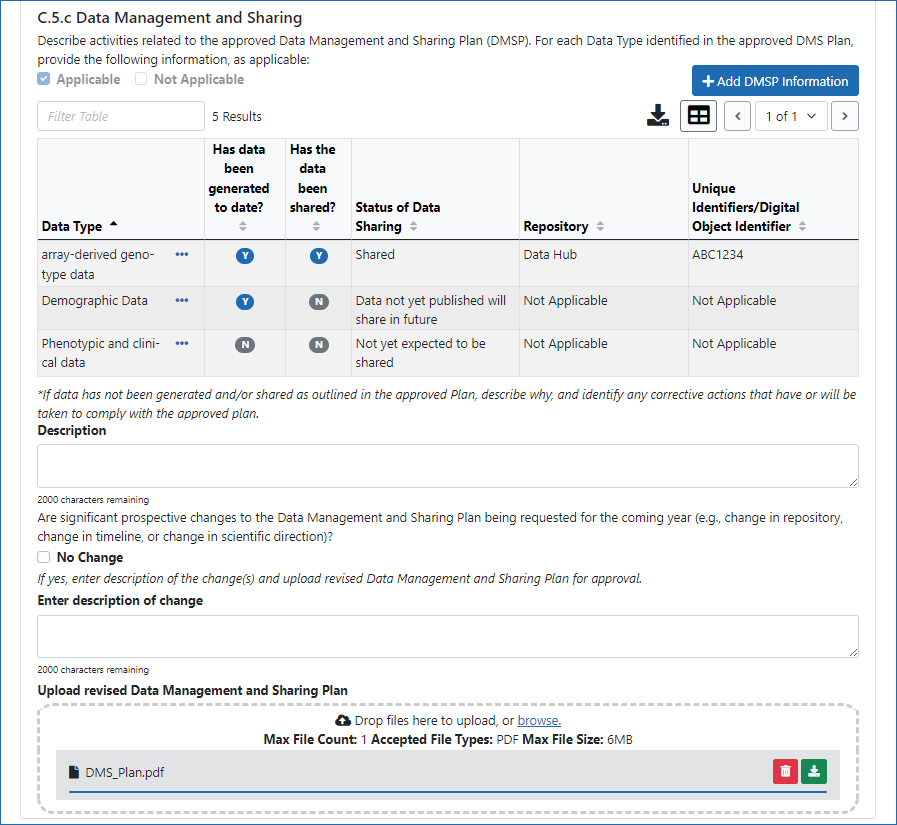The height and width of the screenshot is (825, 897).
Task: Check the Not Applicable checkbox
Action: click(141, 79)
